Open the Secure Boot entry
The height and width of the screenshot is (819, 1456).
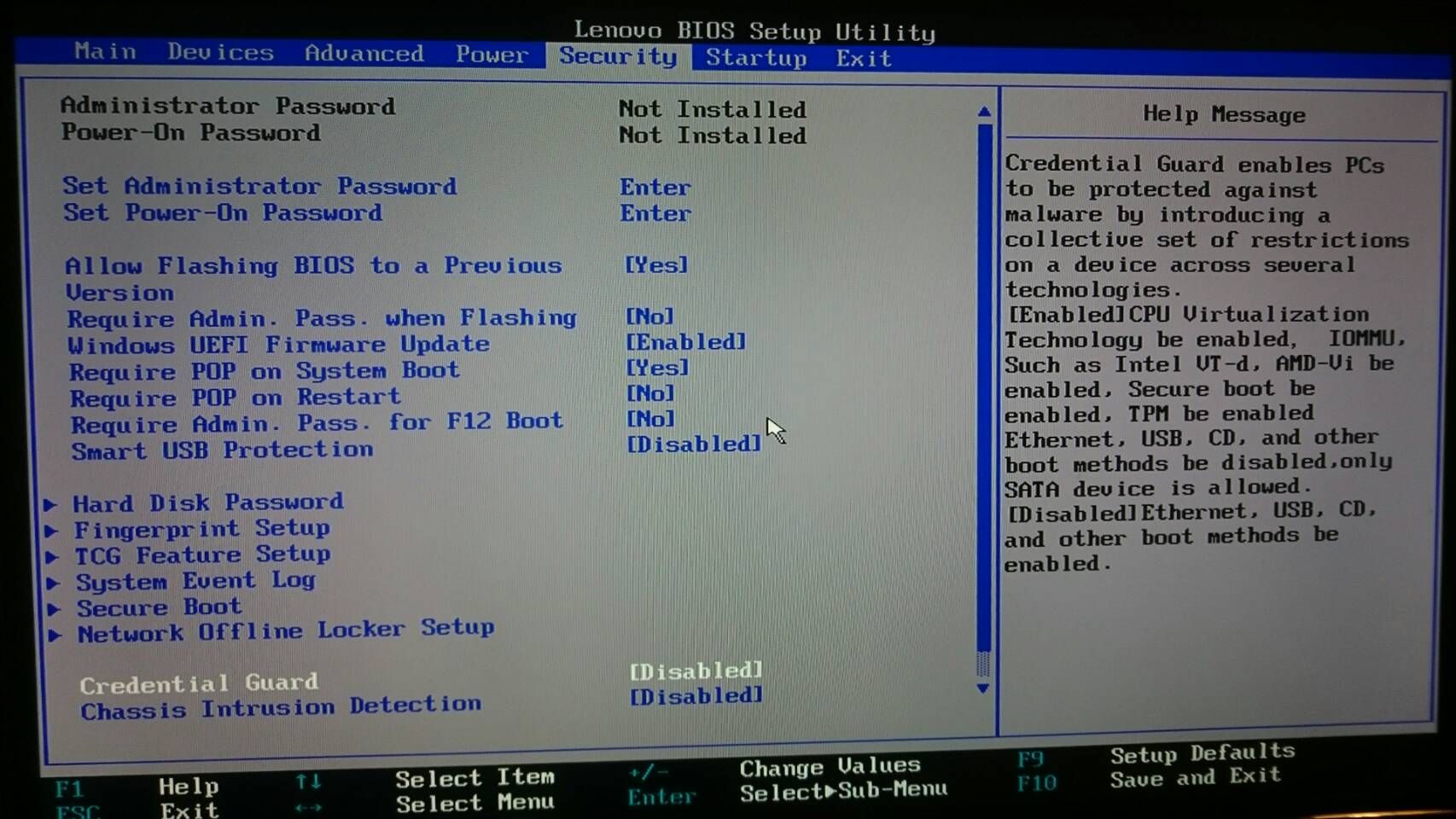point(160,607)
